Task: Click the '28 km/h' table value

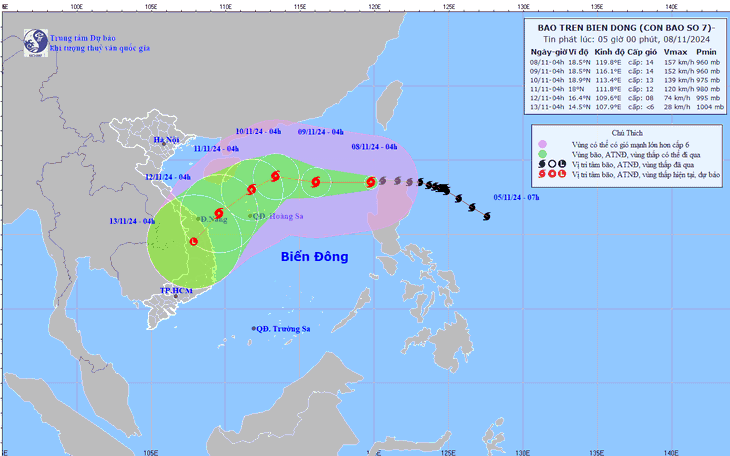Action: tap(677, 107)
